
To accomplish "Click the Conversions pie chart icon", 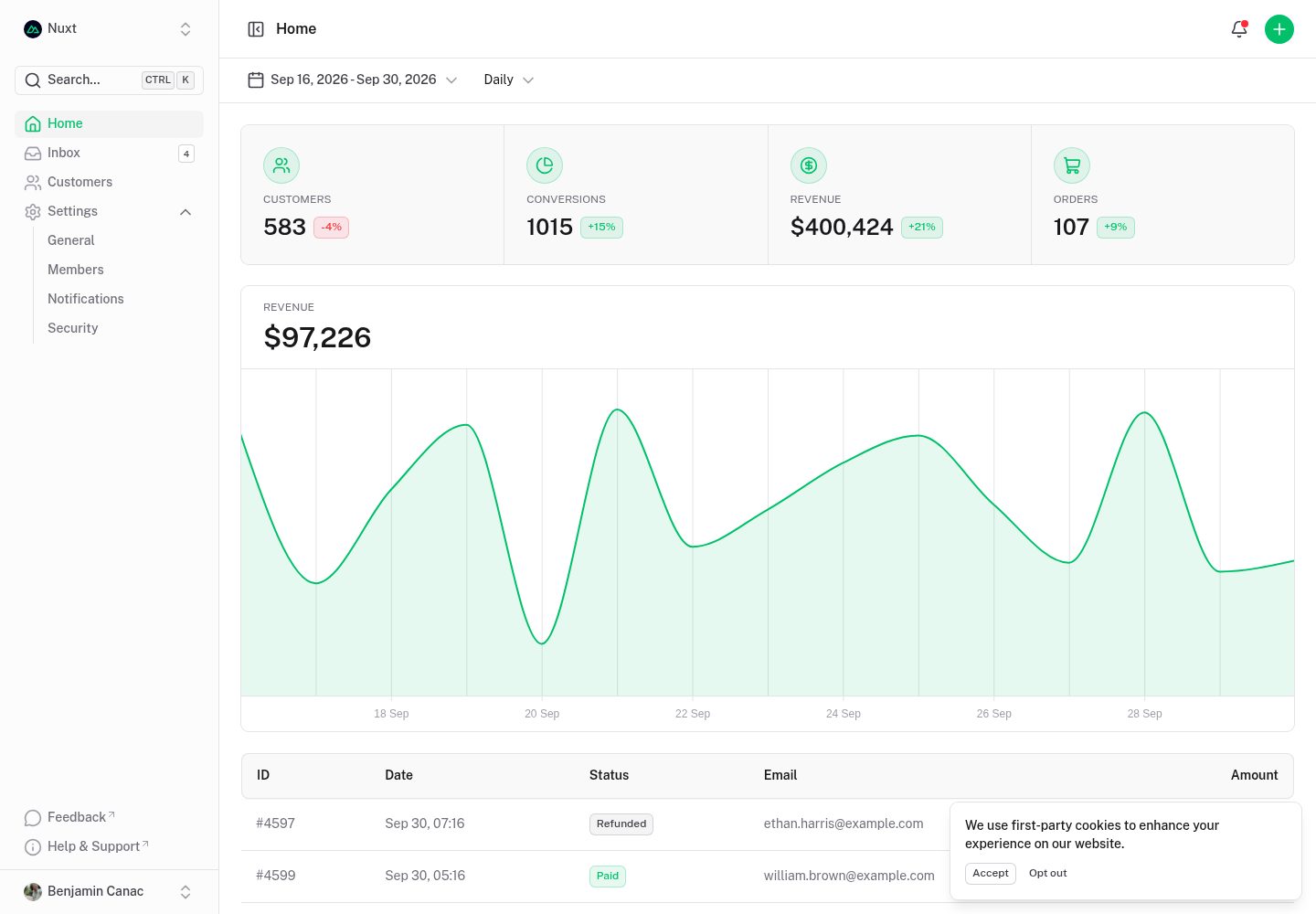I will pos(545,165).
